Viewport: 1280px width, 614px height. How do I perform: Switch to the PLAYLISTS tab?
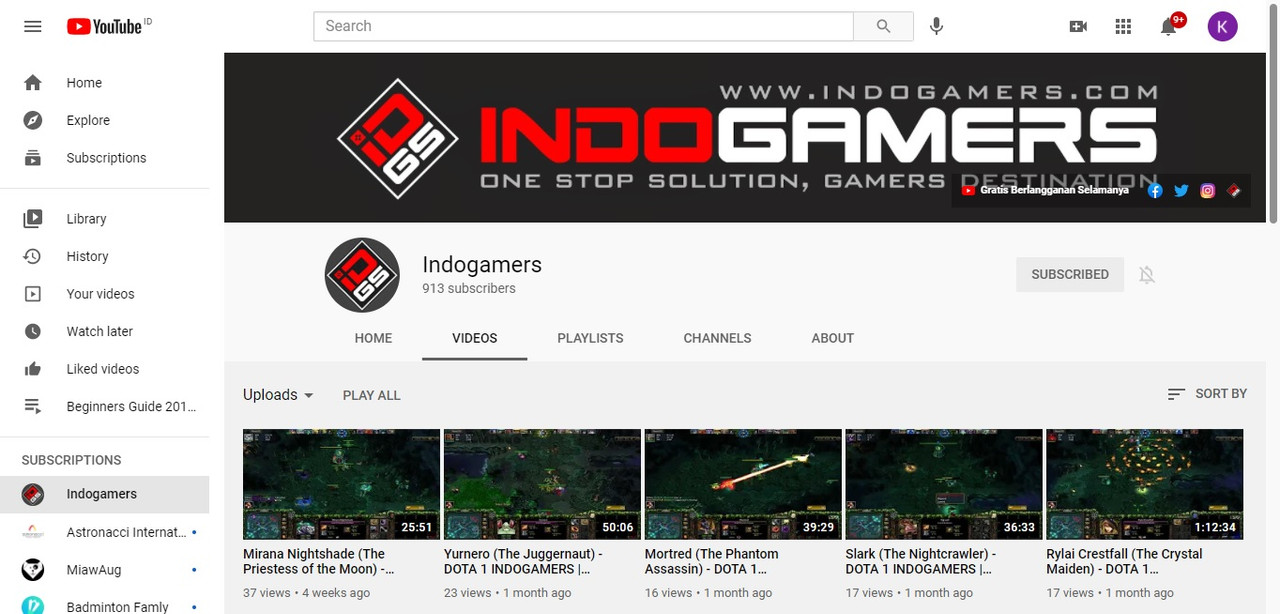coord(590,338)
